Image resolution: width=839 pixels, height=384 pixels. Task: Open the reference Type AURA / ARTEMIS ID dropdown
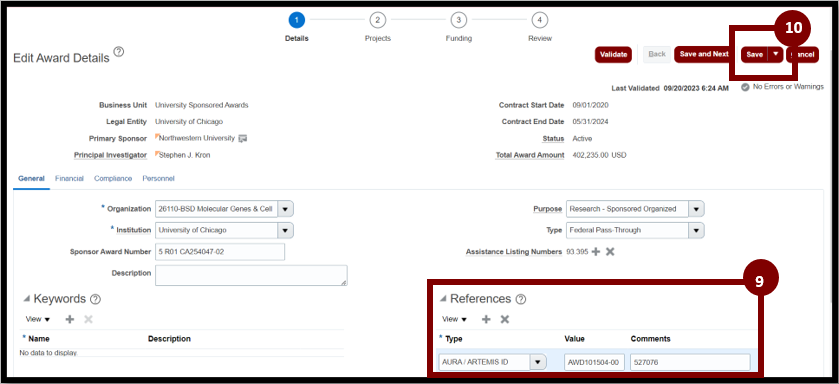(x=538, y=363)
